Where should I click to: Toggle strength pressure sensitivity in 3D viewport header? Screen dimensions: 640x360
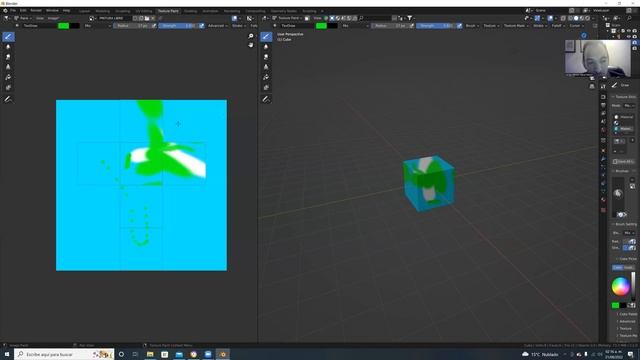coord(459,26)
